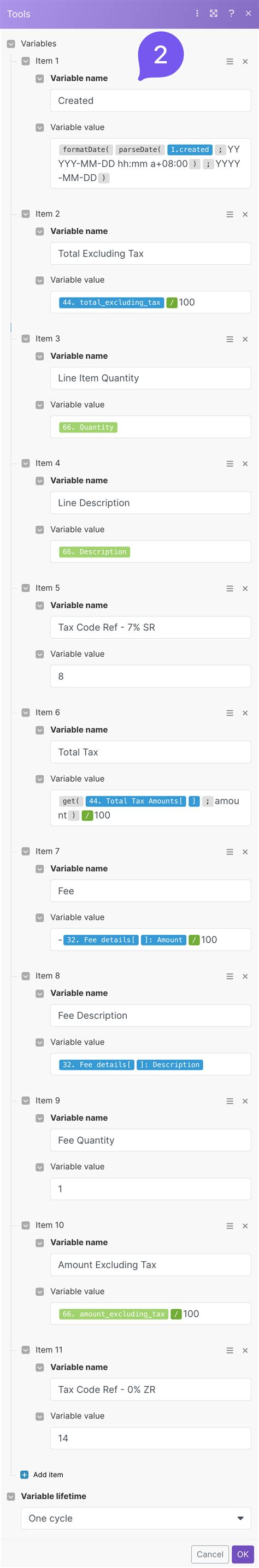
Task: Toggle Variable name checkbox under Item 2
Action: [x=39, y=231]
